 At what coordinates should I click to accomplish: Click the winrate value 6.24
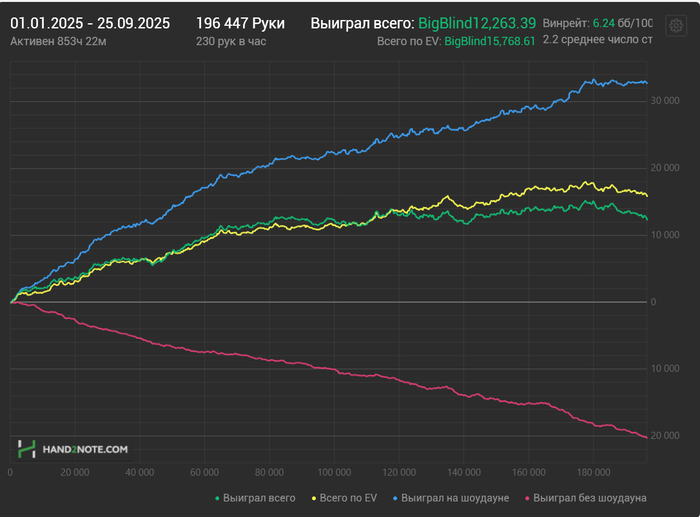[604, 23]
